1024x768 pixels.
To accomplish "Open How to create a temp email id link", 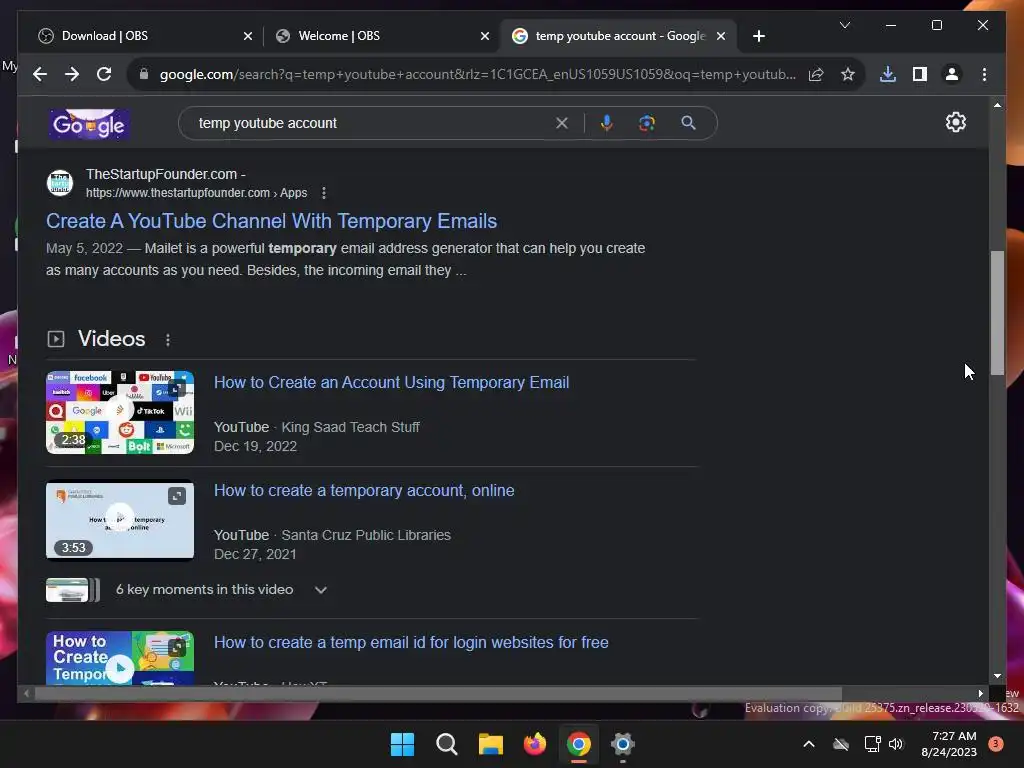I will tap(411, 643).
